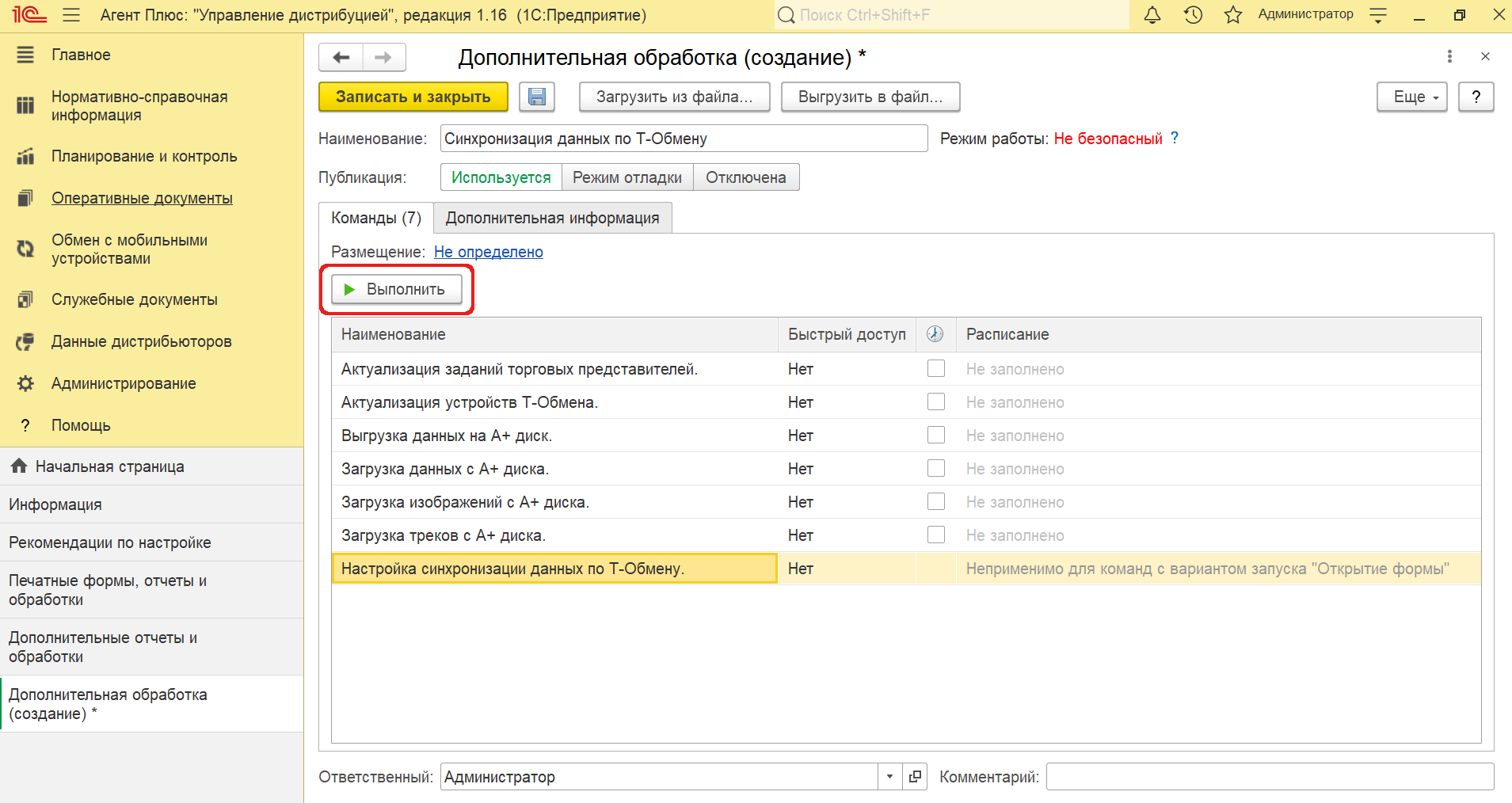
Task: Open the panel settings icon near Администратор
Action: tap(1378, 15)
